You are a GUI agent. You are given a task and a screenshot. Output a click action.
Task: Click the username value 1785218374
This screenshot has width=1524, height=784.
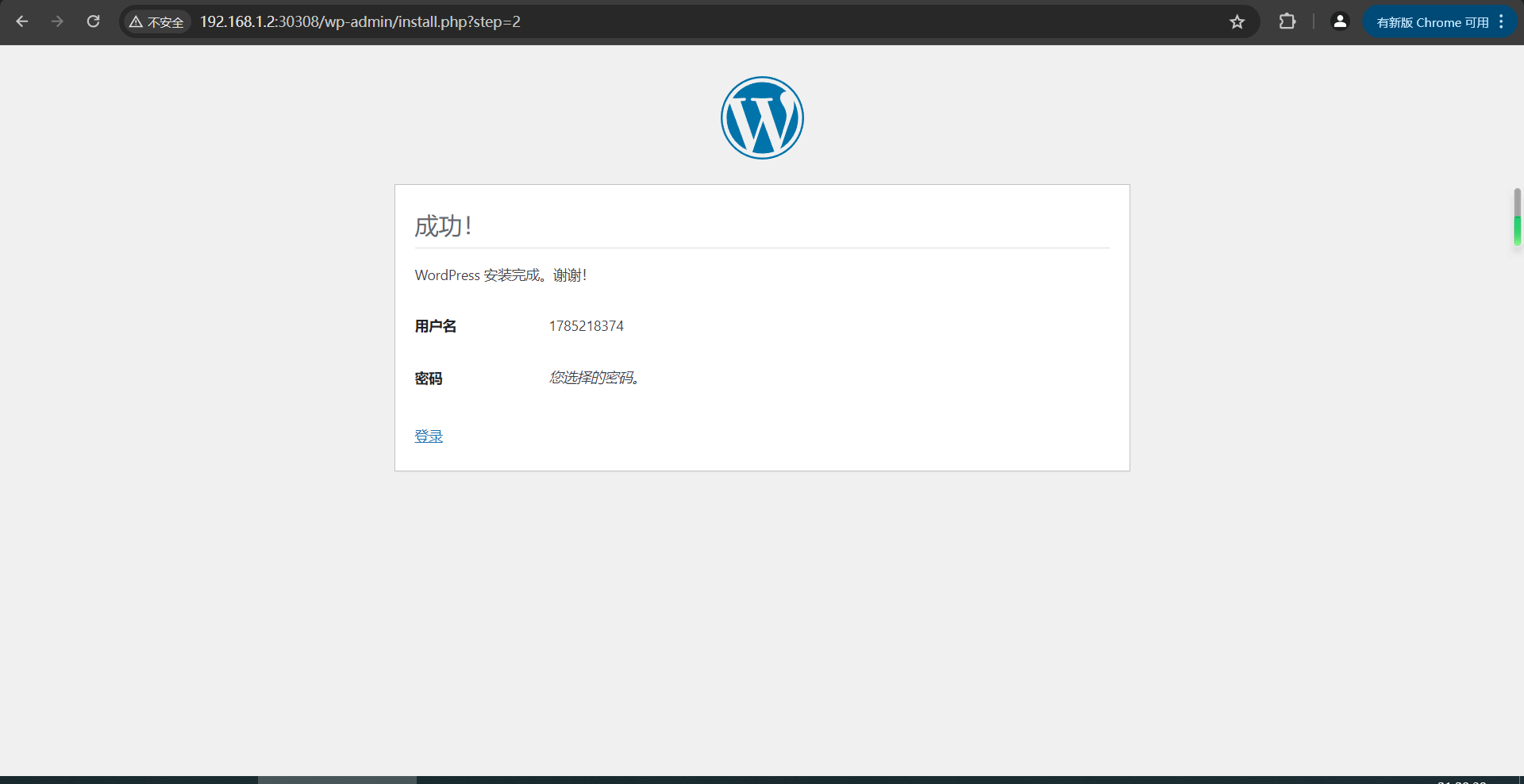pyautogui.click(x=586, y=326)
